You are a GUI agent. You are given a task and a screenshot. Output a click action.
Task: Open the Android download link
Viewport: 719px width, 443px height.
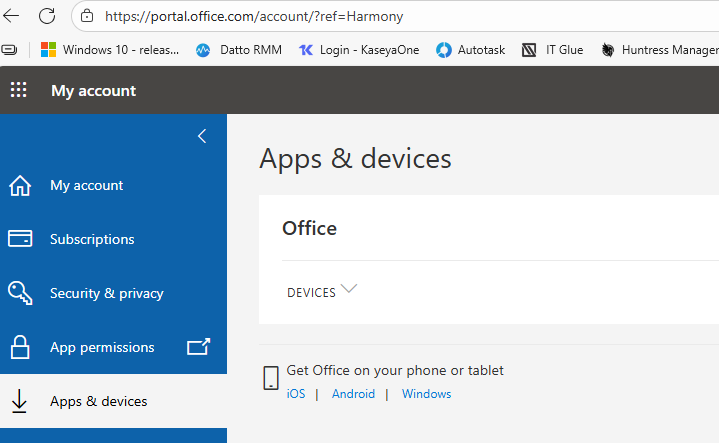tap(354, 394)
